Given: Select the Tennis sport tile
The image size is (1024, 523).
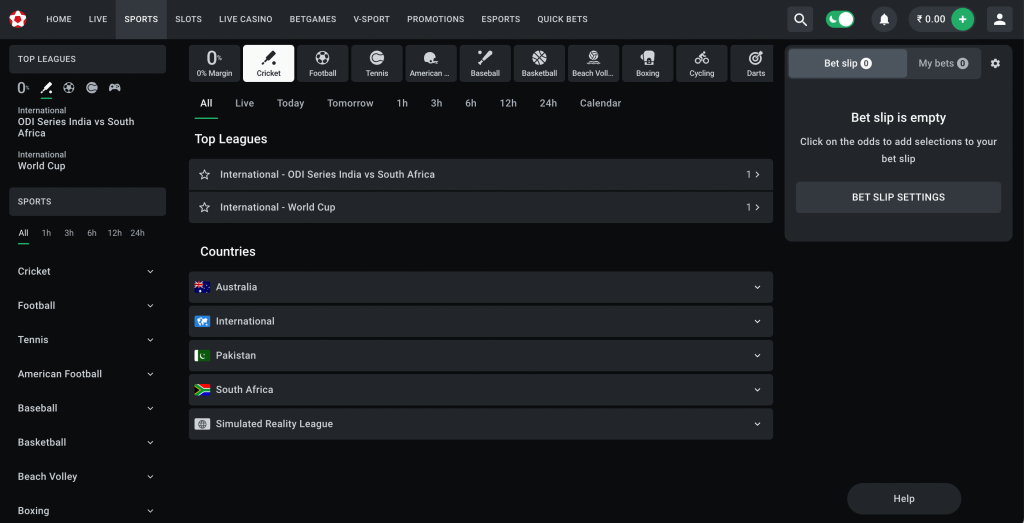Looking at the screenshot, I should [377, 63].
